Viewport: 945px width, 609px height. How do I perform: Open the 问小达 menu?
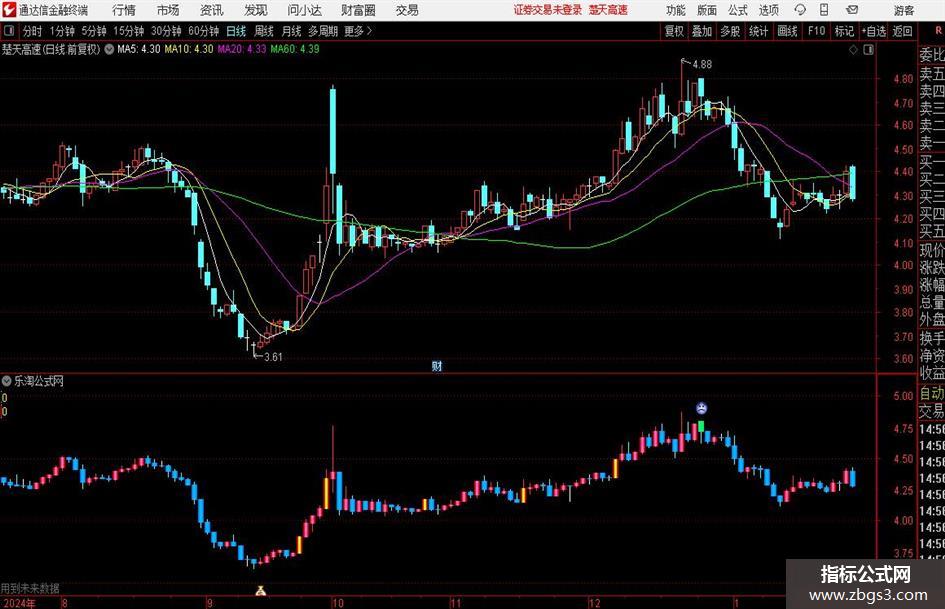[x=304, y=10]
